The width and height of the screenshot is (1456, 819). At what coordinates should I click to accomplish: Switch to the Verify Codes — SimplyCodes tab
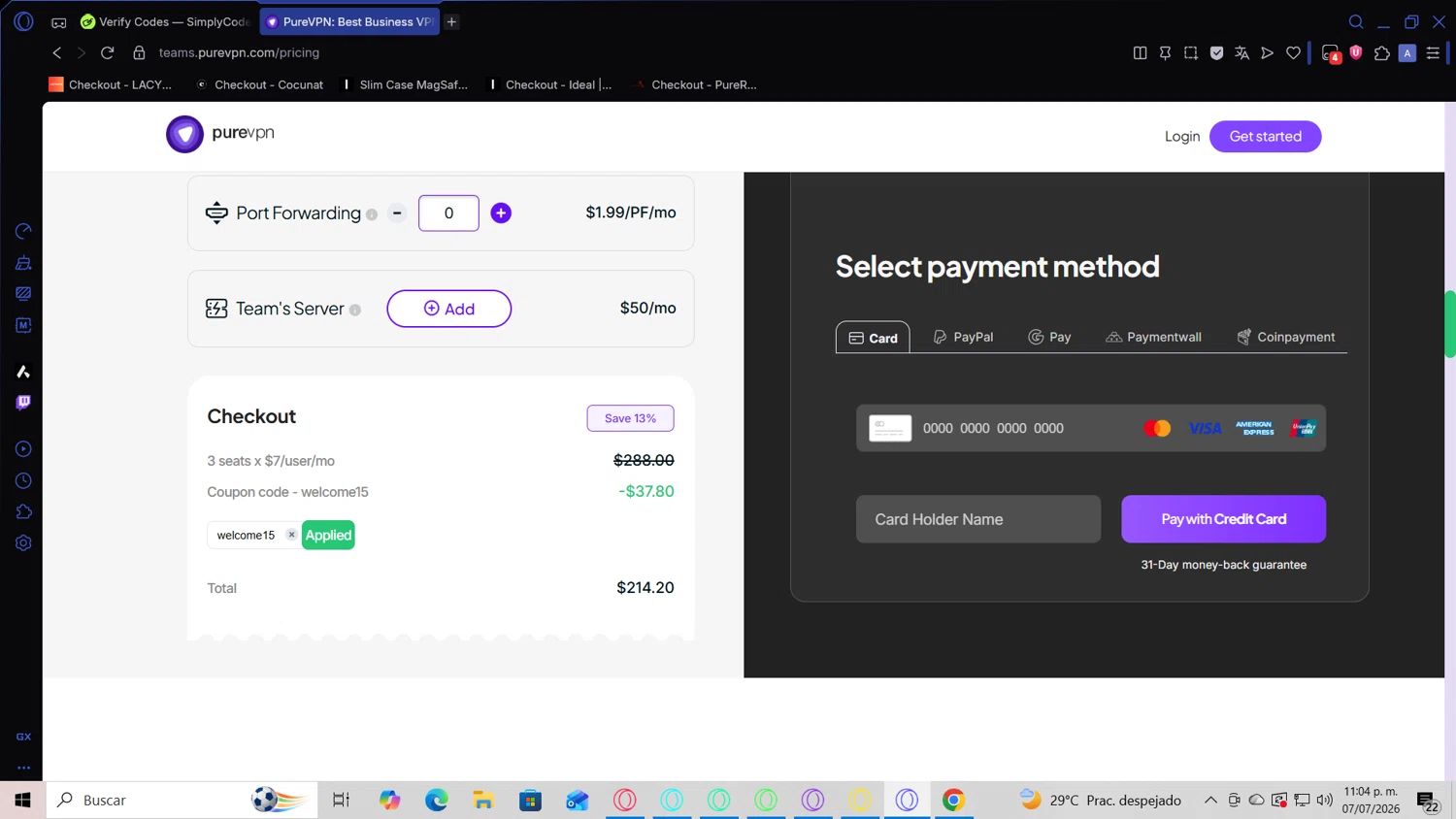click(x=165, y=21)
